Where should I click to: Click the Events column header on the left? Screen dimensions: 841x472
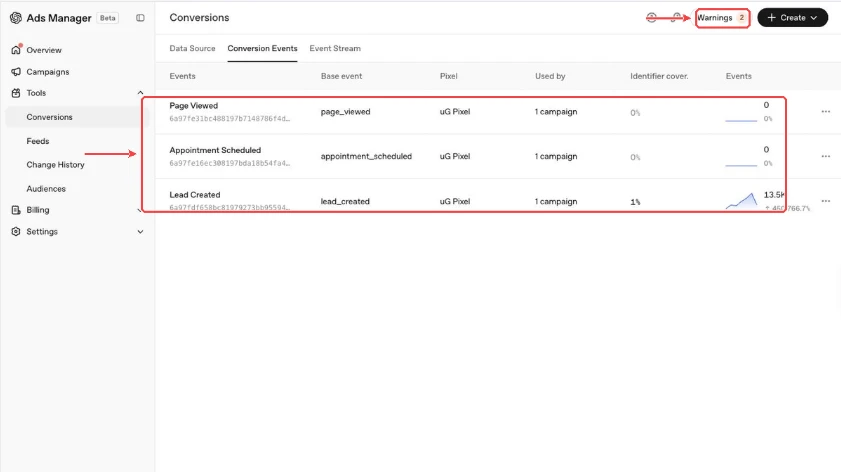coord(182,76)
